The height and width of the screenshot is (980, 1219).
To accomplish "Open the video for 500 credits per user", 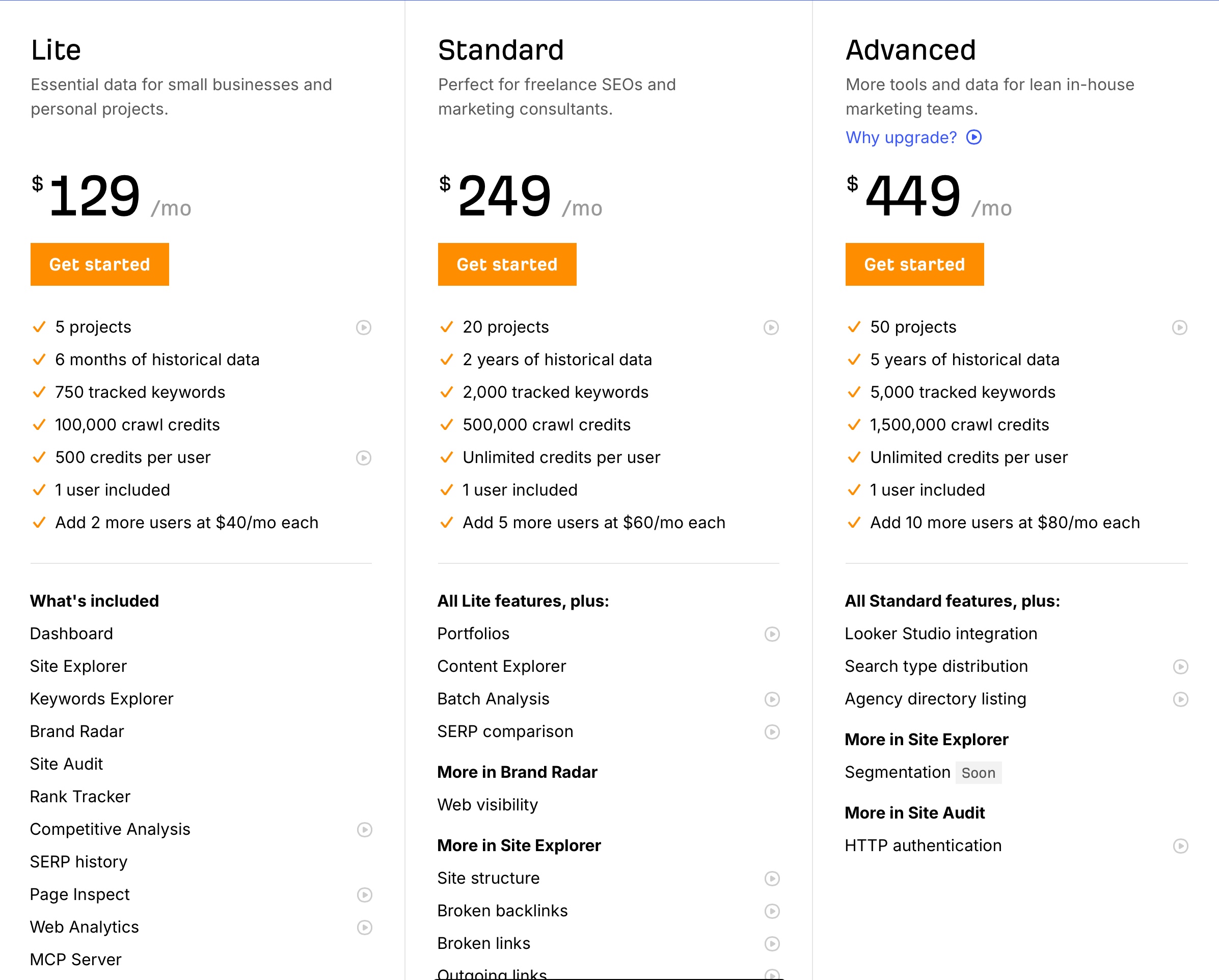I will point(364,458).
